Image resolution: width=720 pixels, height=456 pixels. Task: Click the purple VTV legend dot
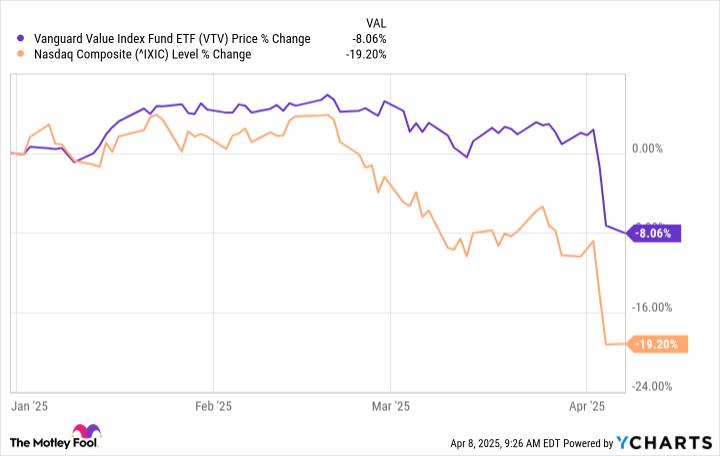pyautogui.click(x=20, y=39)
